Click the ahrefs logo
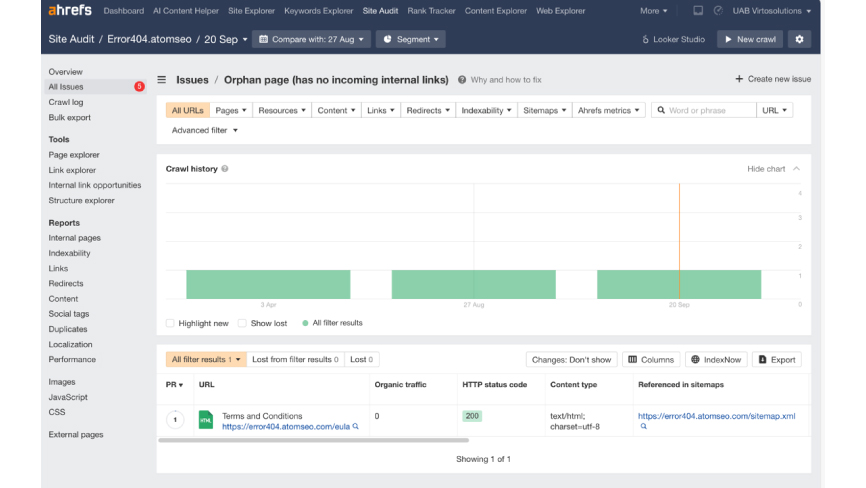The image size is (866, 488). [x=70, y=10]
